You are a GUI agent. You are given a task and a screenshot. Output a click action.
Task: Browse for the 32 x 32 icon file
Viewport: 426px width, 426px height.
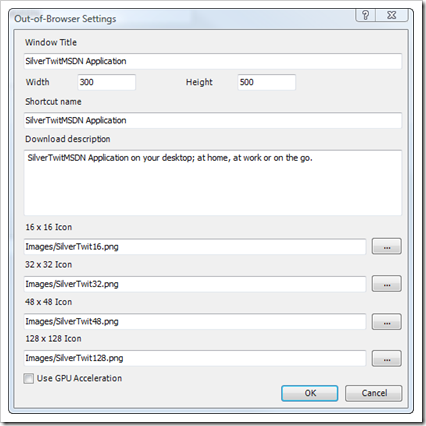pyautogui.click(x=387, y=284)
